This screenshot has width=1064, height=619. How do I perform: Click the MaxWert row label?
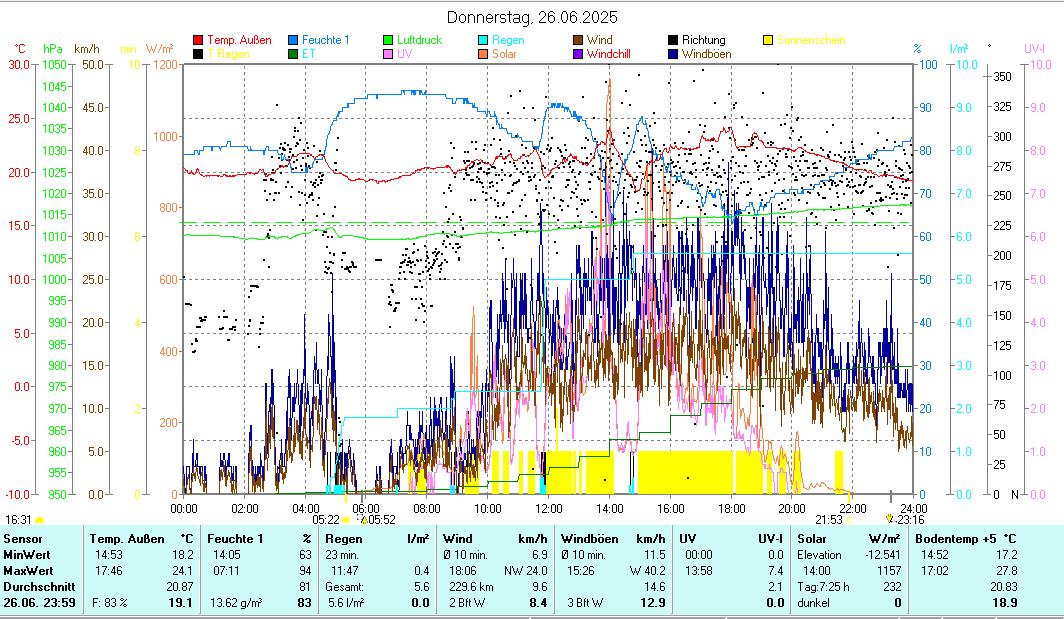click(28, 570)
